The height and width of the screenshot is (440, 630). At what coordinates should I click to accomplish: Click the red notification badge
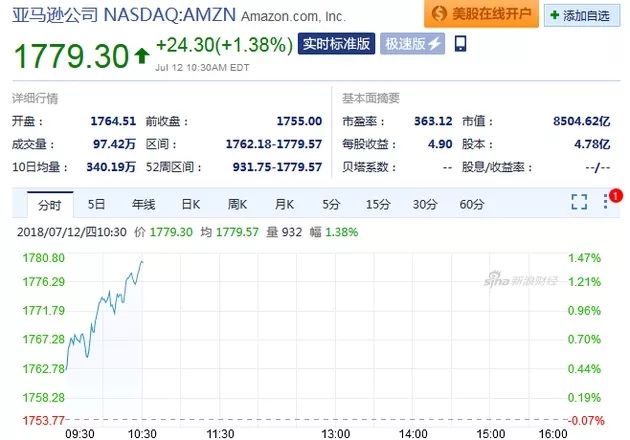point(616,194)
